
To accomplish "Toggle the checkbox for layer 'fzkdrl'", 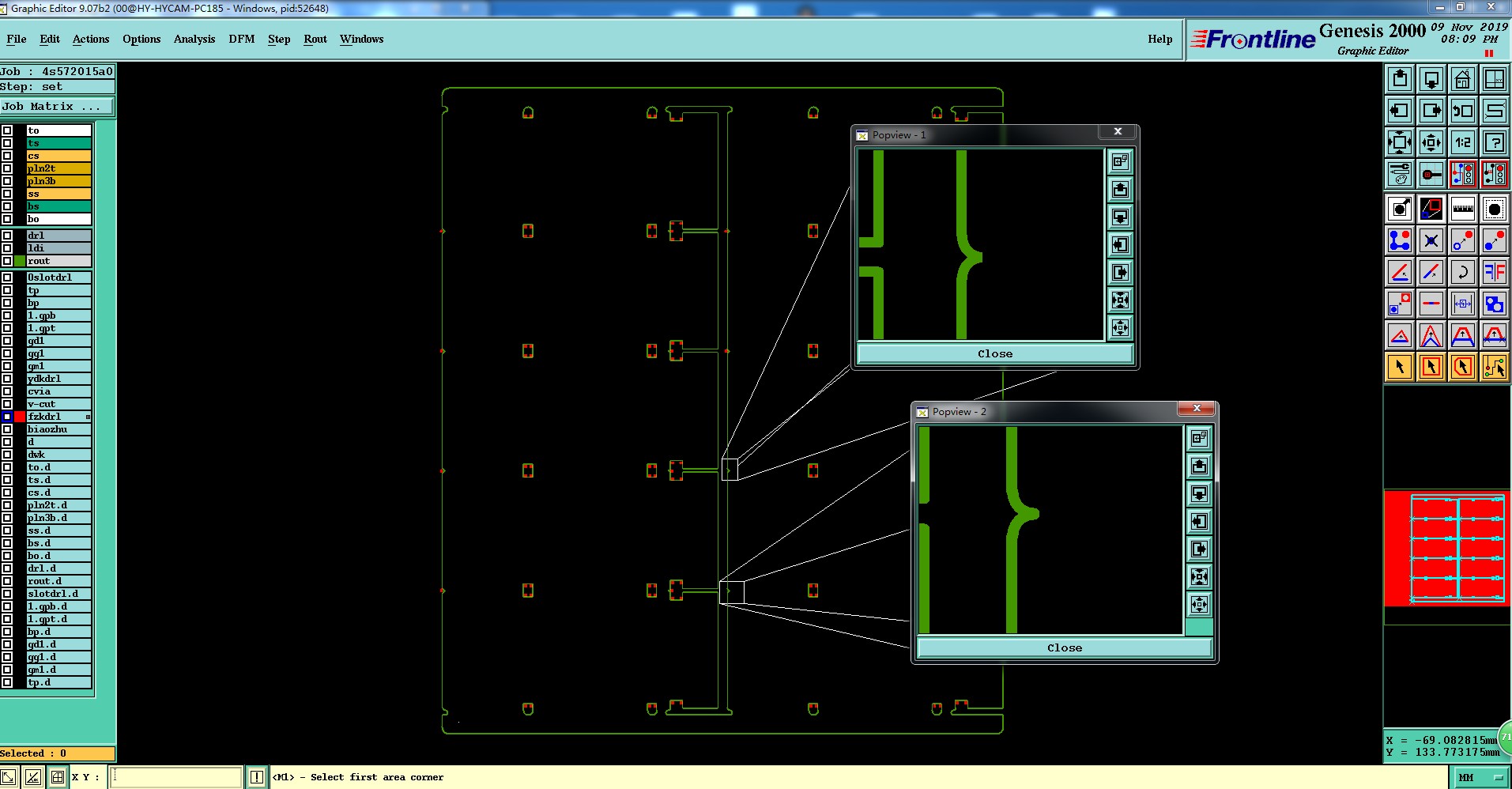I will click(x=7, y=417).
